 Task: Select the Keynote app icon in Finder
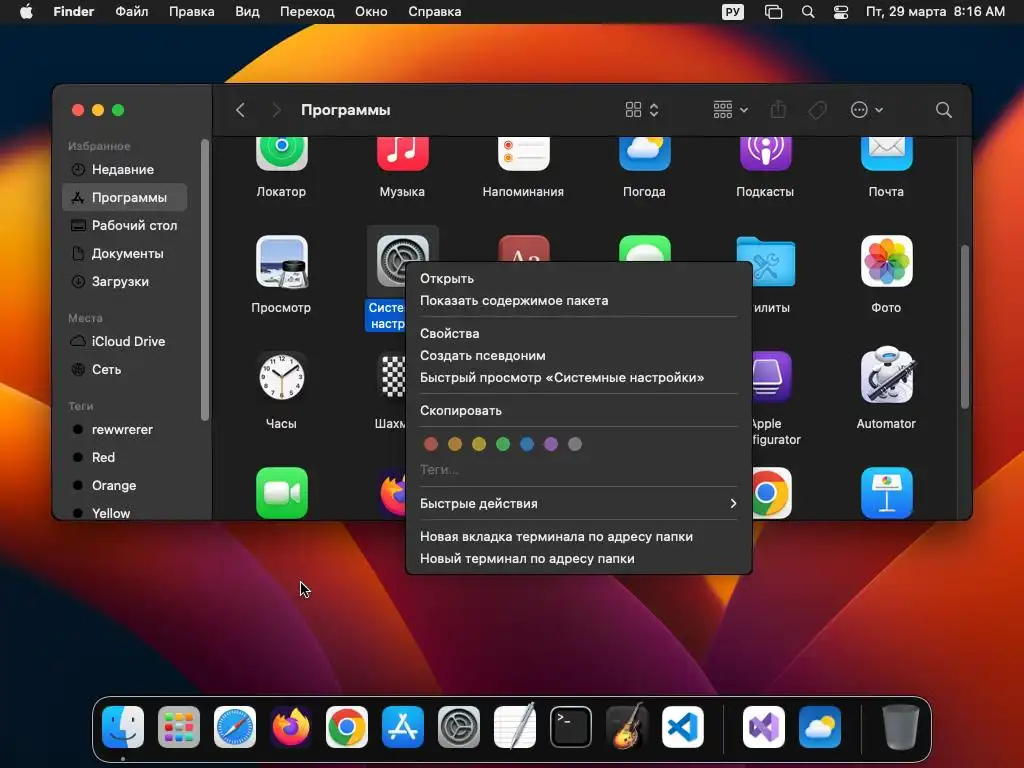coord(886,493)
